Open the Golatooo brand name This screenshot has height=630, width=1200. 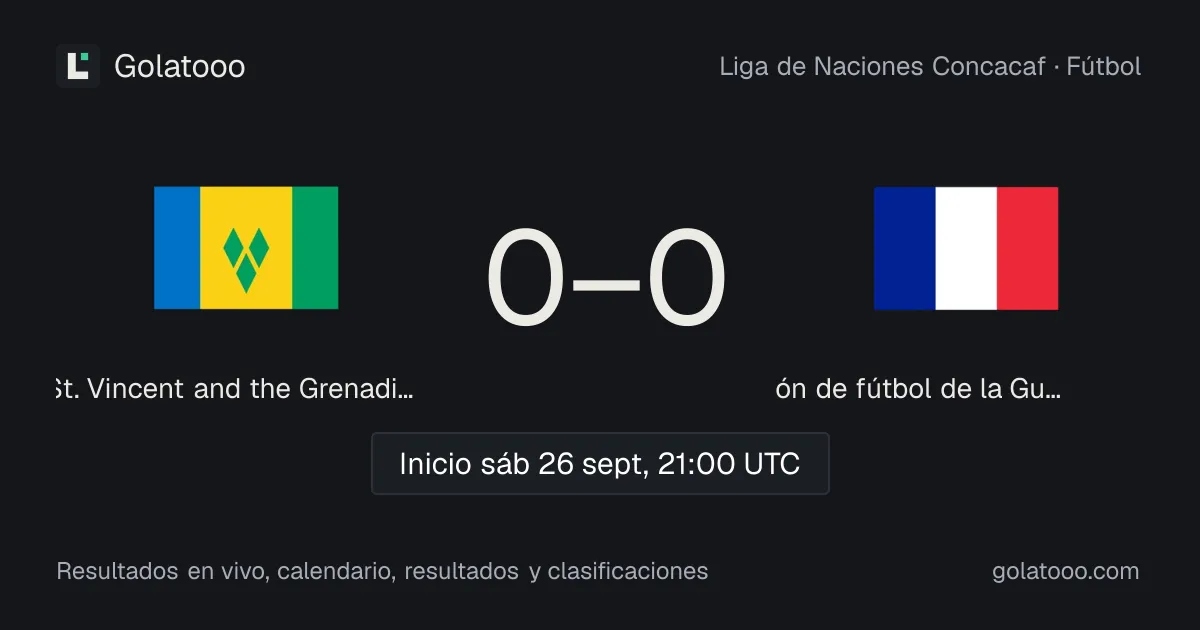(x=180, y=66)
